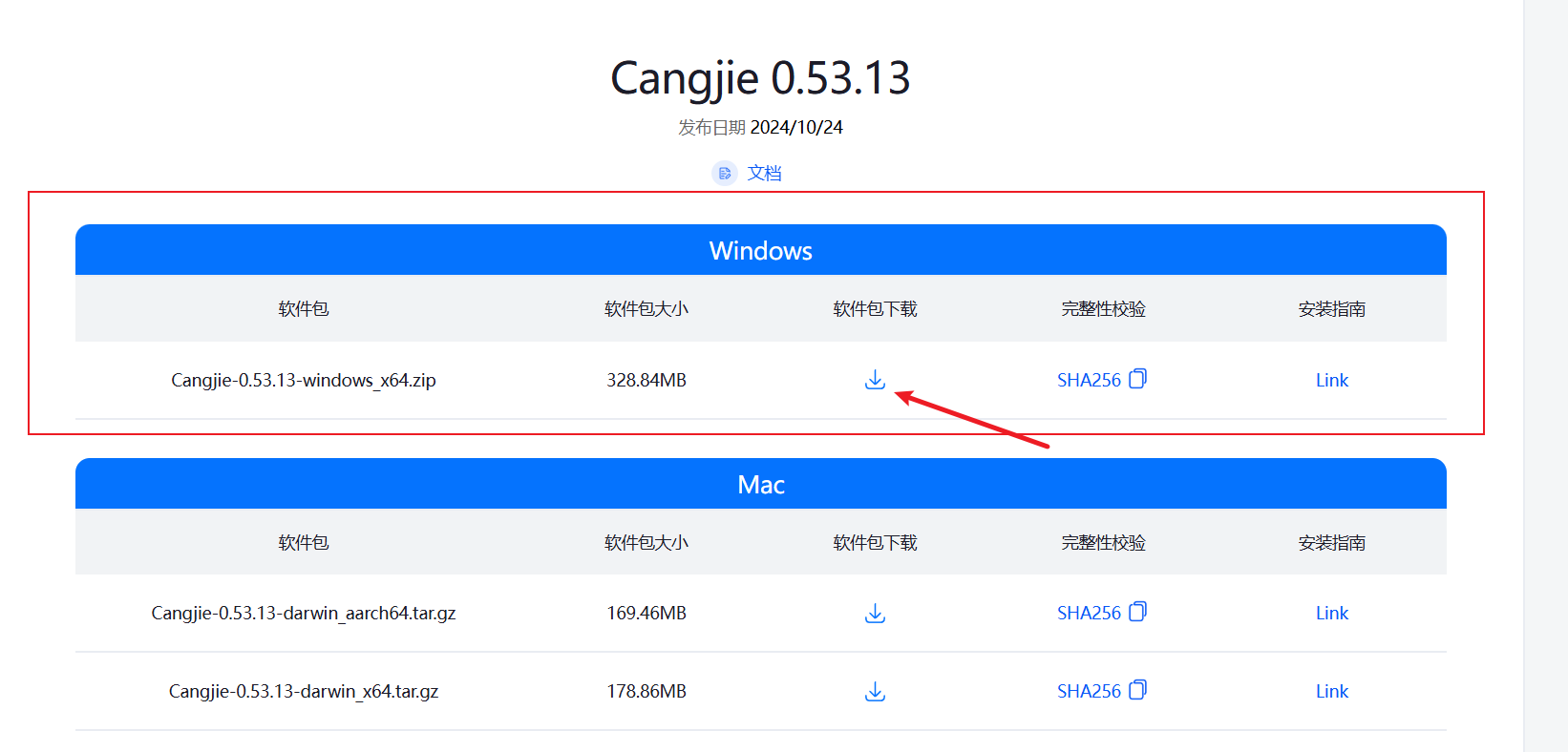
Task: Click 软件包 column header in Windows table
Action: pyautogui.click(x=304, y=308)
